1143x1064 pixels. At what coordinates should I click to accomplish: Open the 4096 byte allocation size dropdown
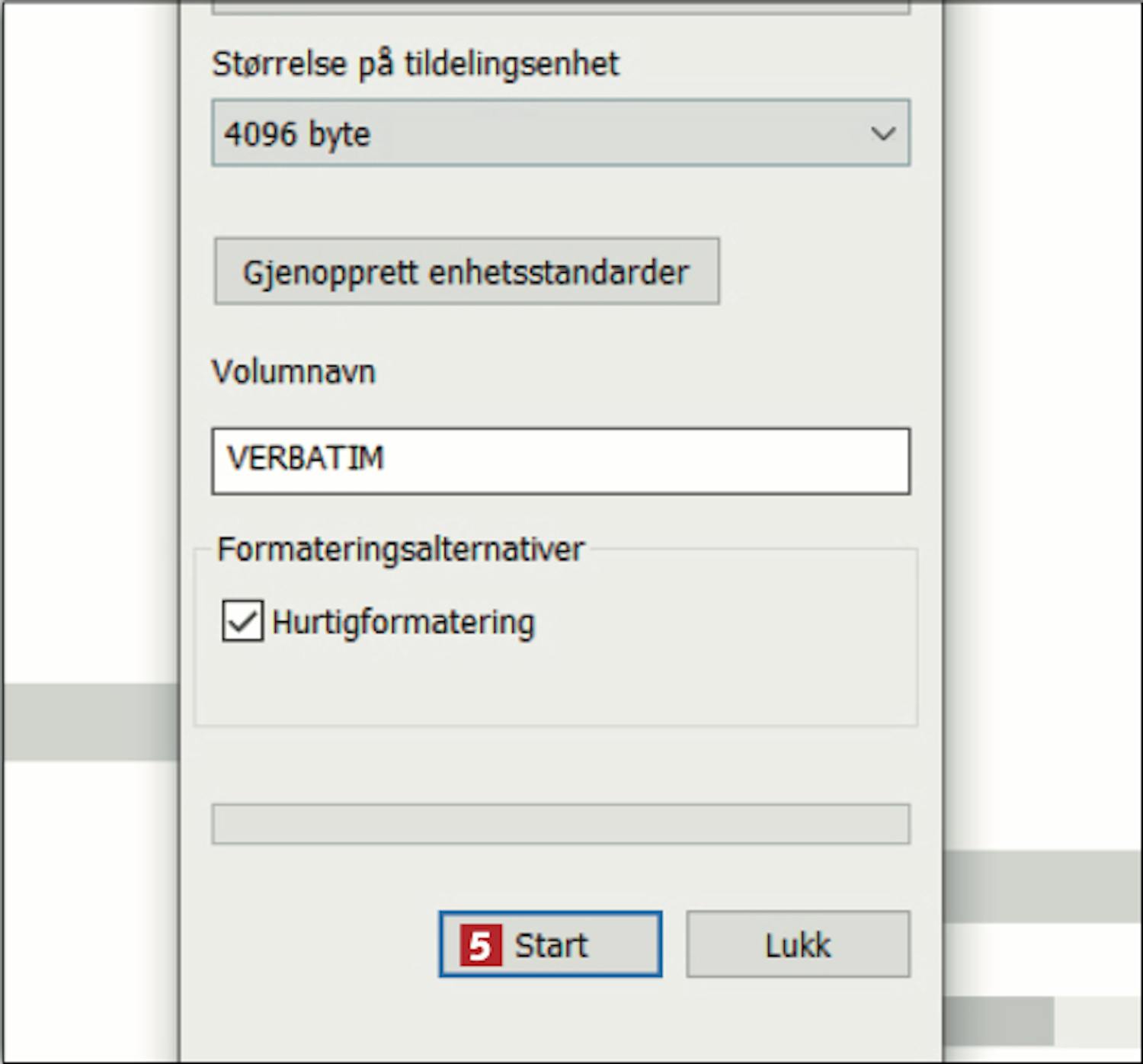[x=561, y=133]
